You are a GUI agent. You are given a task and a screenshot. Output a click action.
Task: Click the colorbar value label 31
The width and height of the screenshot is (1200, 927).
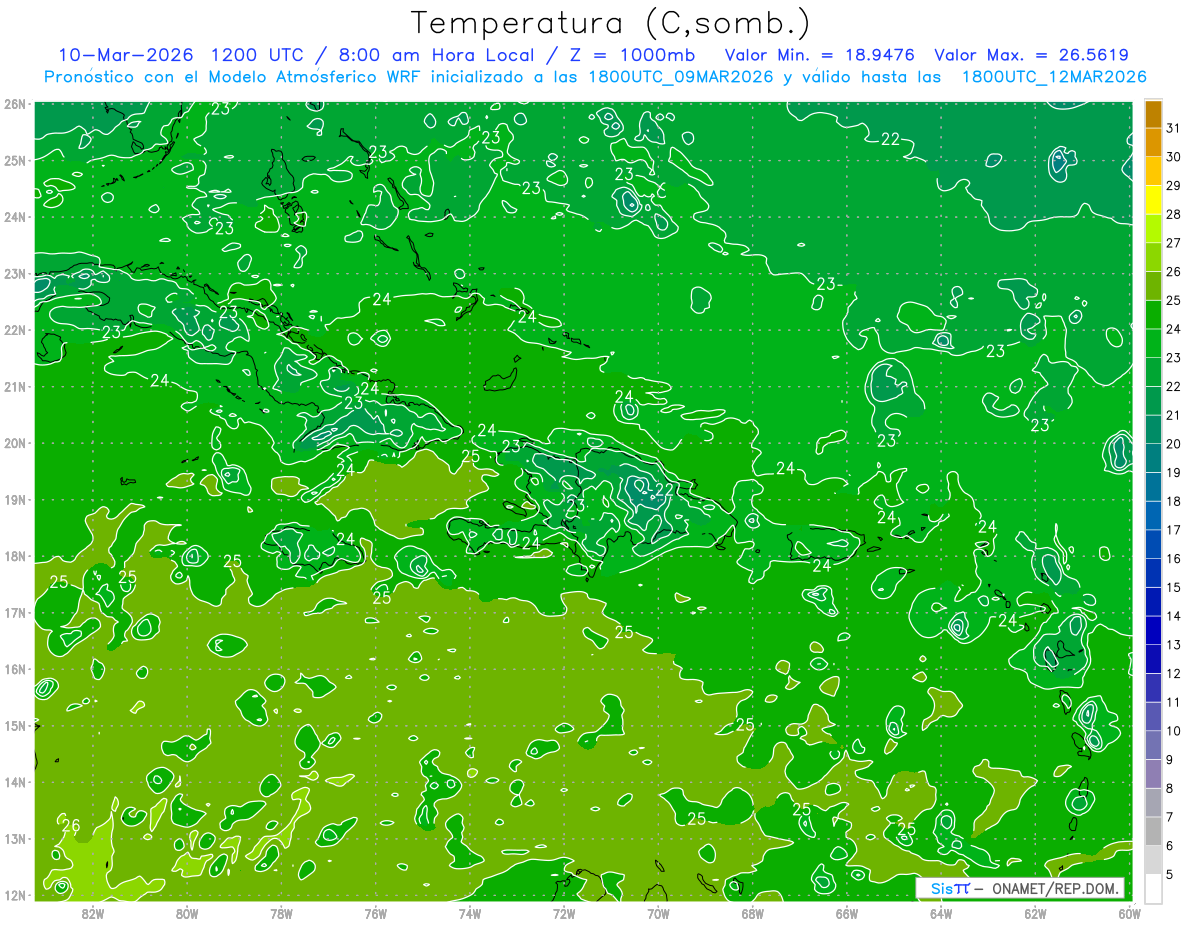pos(1173,128)
